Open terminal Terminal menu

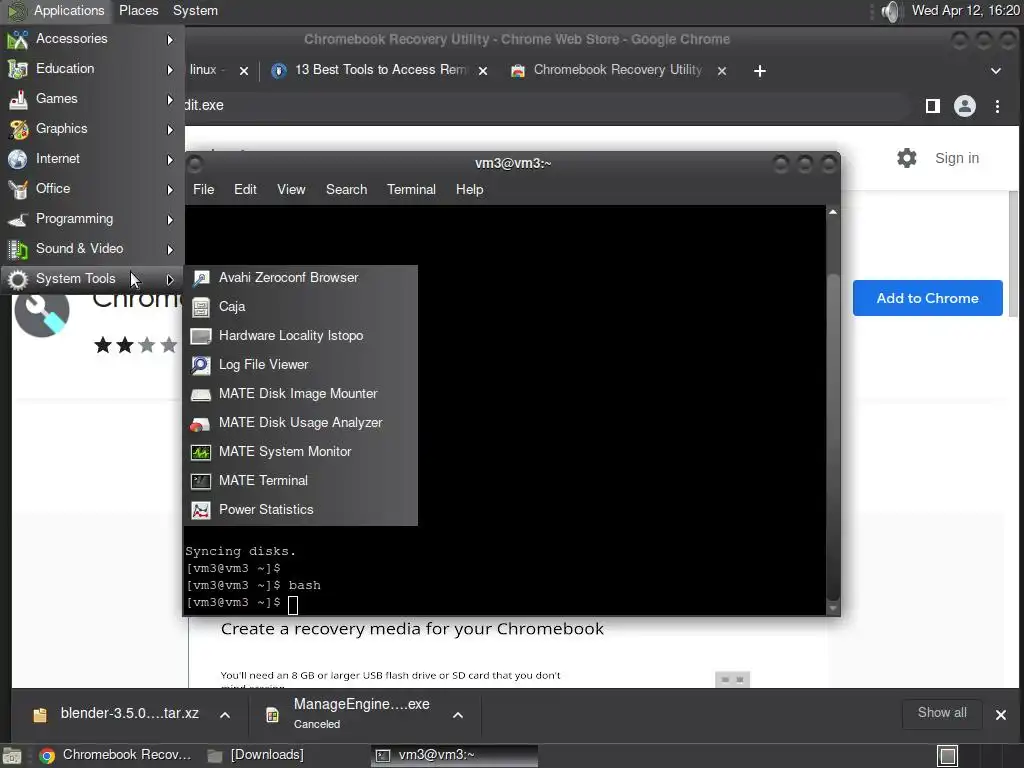coord(411,189)
